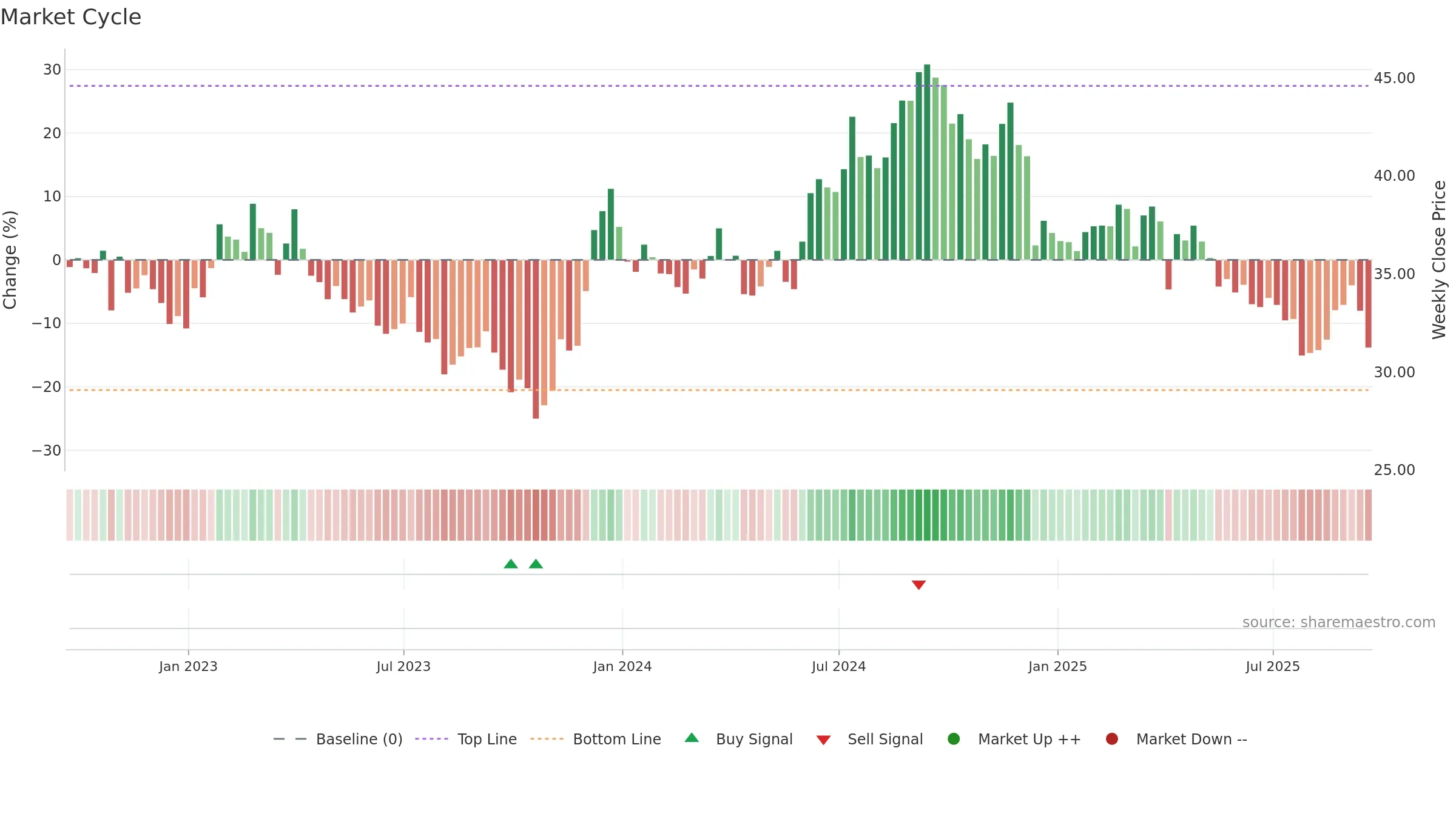Click the green Market Up circle icon in the legend
The image size is (1456, 819).
(954, 739)
